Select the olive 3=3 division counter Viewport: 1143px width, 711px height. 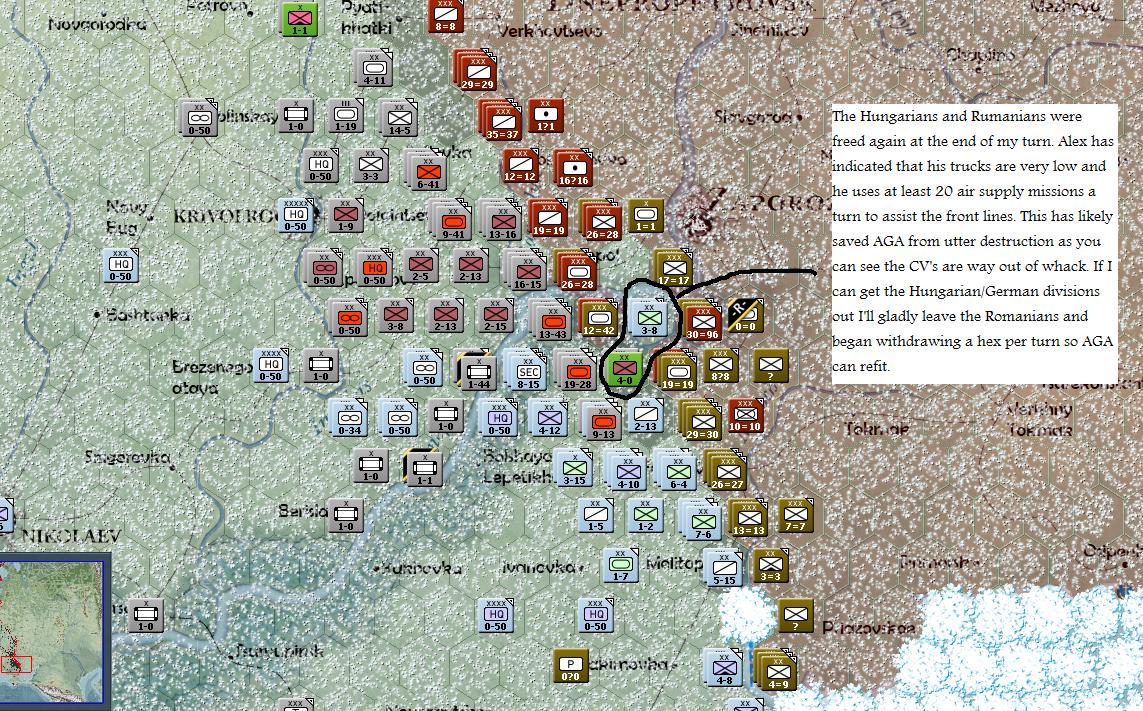point(770,565)
